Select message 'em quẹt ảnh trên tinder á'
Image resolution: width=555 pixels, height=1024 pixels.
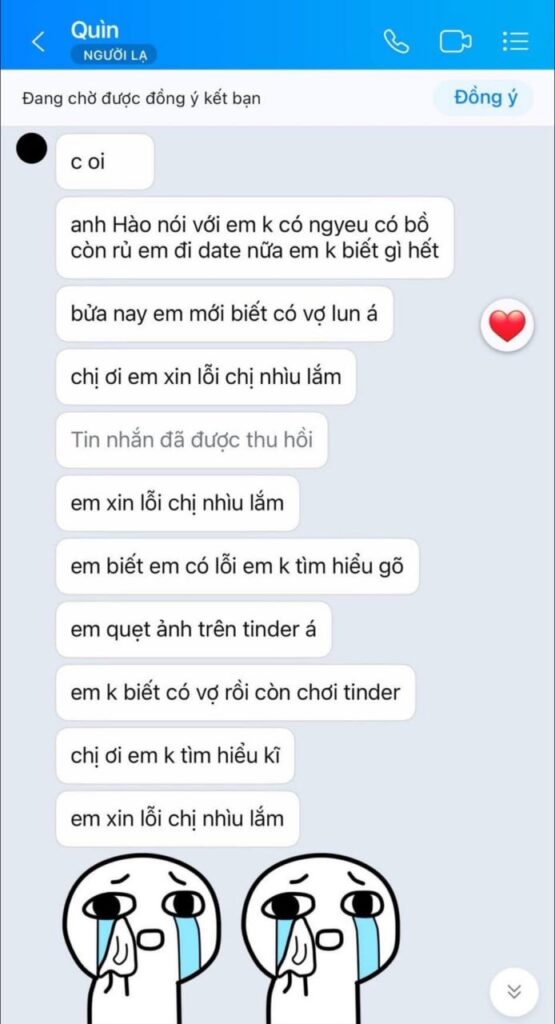pos(193,630)
